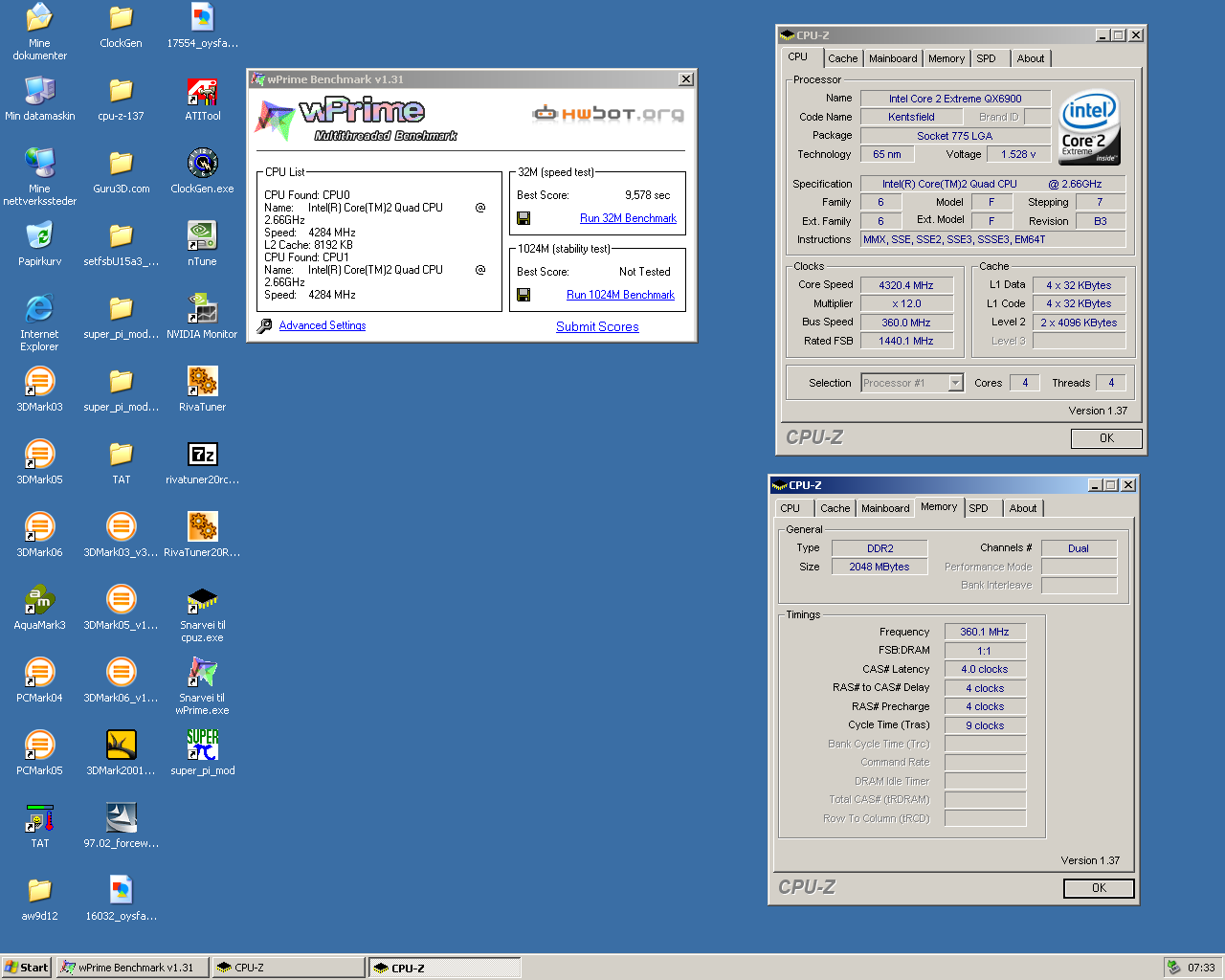This screenshot has height=980, width=1225.
Task: Click the Voltage value 1.528 v
Action: tap(1018, 154)
